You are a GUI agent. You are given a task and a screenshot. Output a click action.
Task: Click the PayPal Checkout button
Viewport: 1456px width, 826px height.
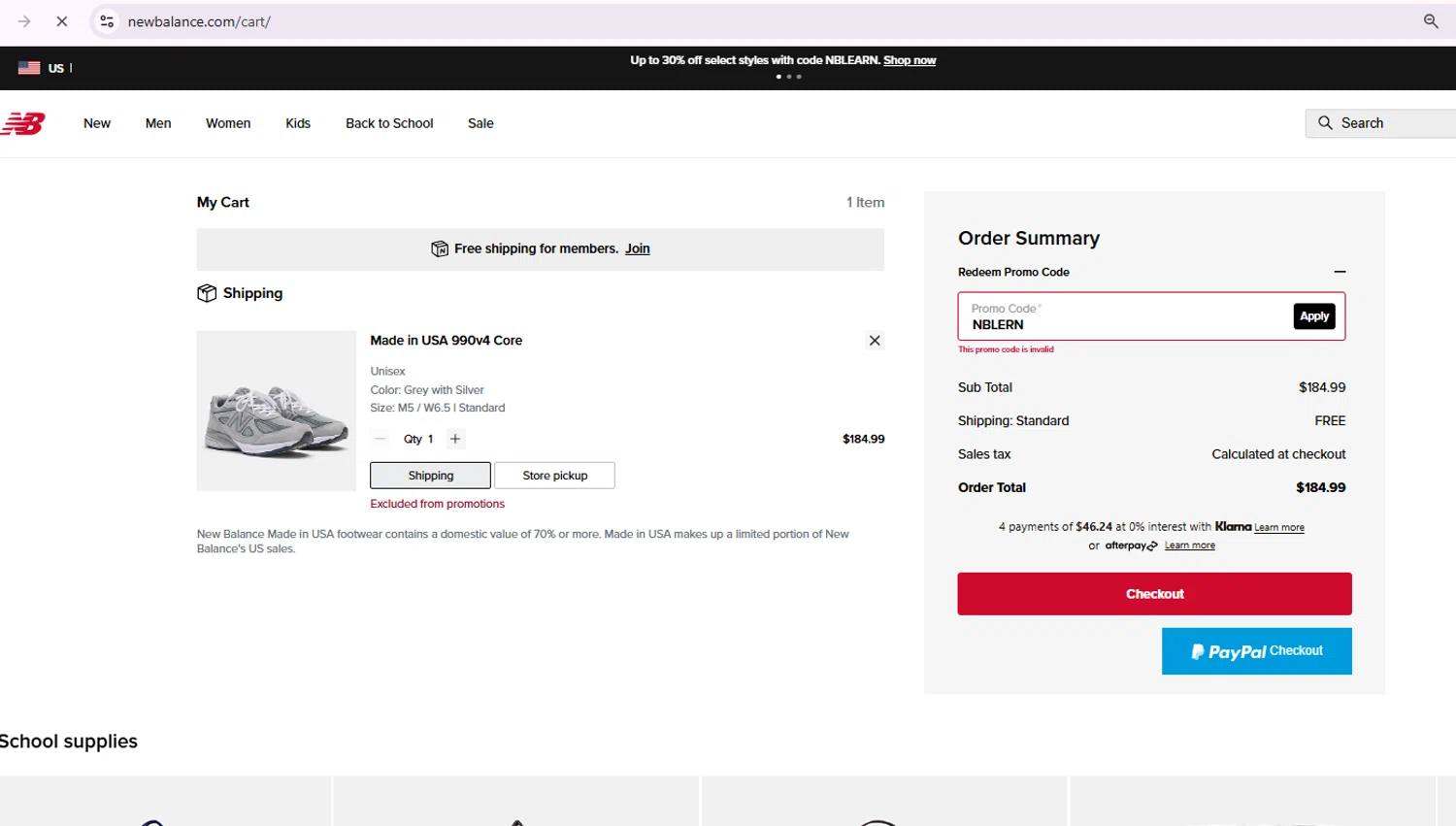point(1257,651)
